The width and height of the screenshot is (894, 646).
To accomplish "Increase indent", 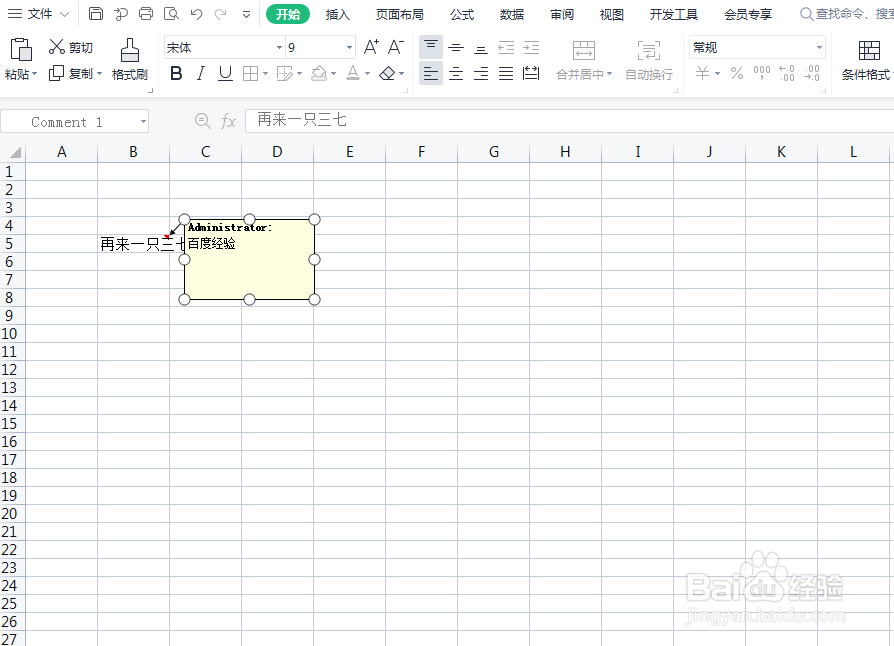I will click(531, 48).
